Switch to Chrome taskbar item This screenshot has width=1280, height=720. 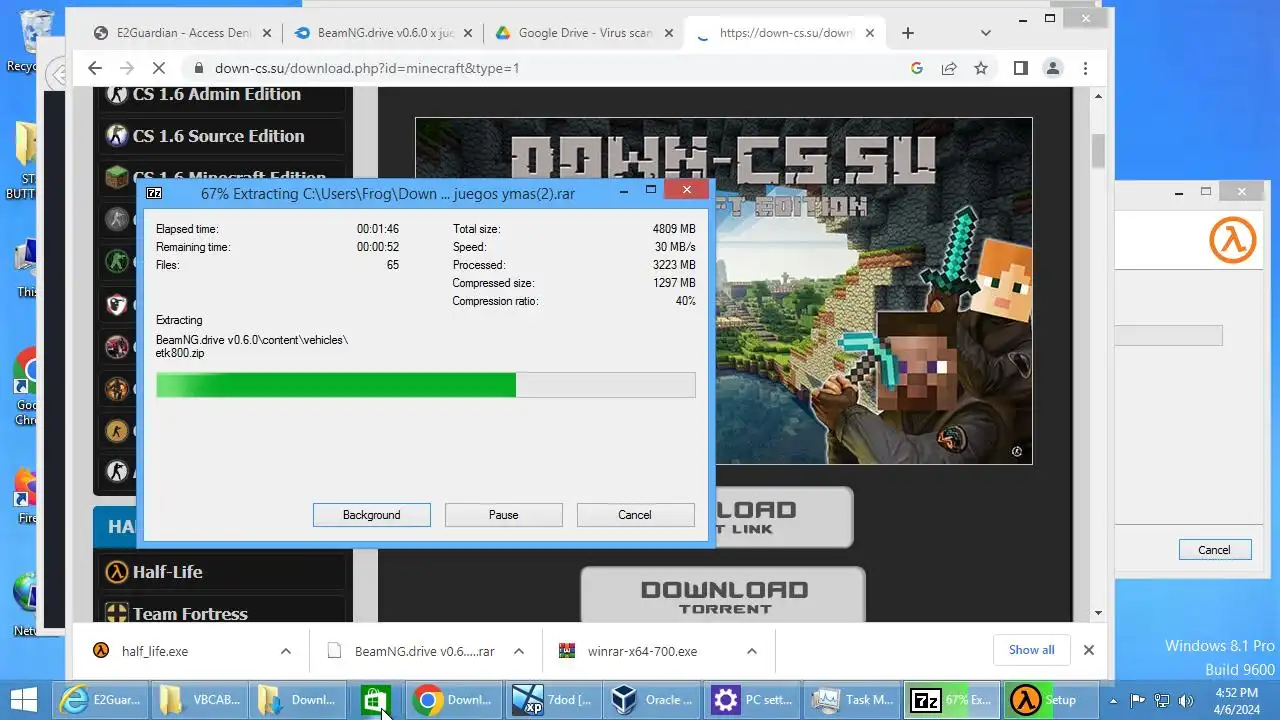click(455, 700)
